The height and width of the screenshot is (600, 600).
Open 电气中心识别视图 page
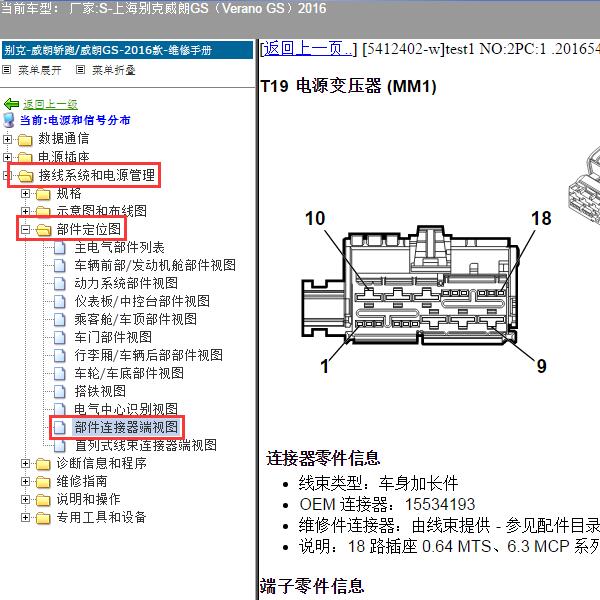(x=126, y=409)
